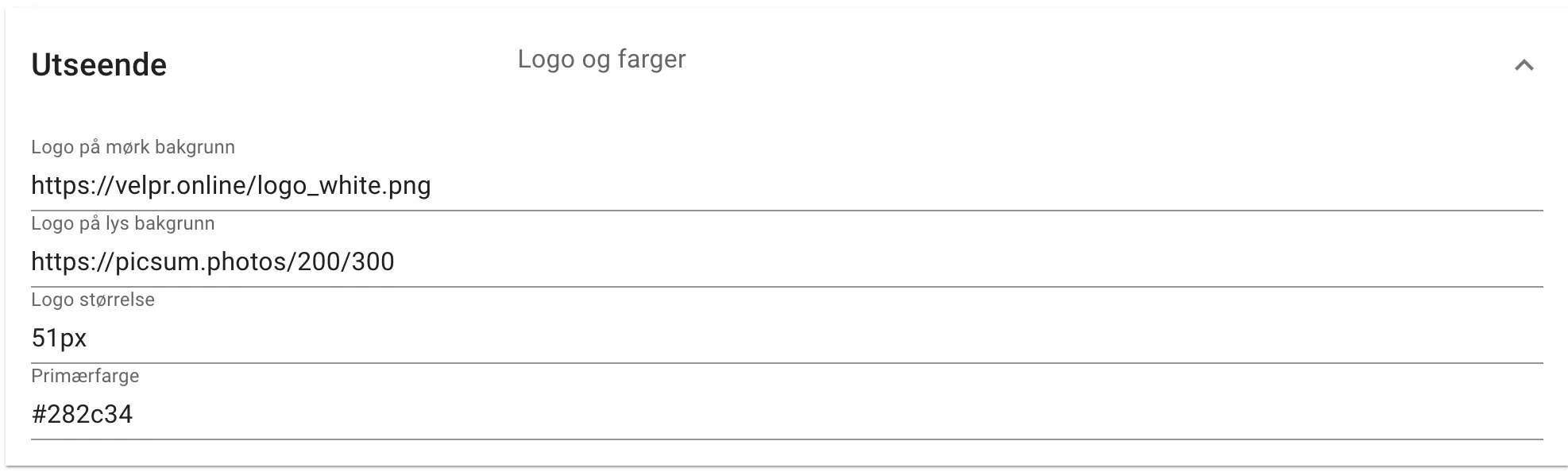The width and height of the screenshot is (1568, 472).
Task: Focus the Primærfarge input
Action: [x=477, y=413]
